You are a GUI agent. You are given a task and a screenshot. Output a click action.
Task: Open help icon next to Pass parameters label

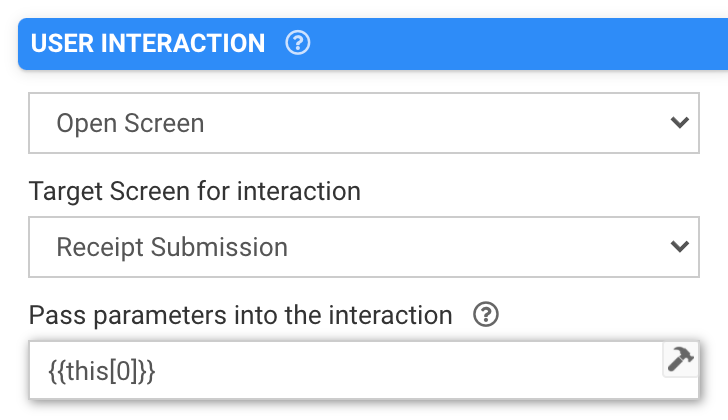[x=486, y=316]
